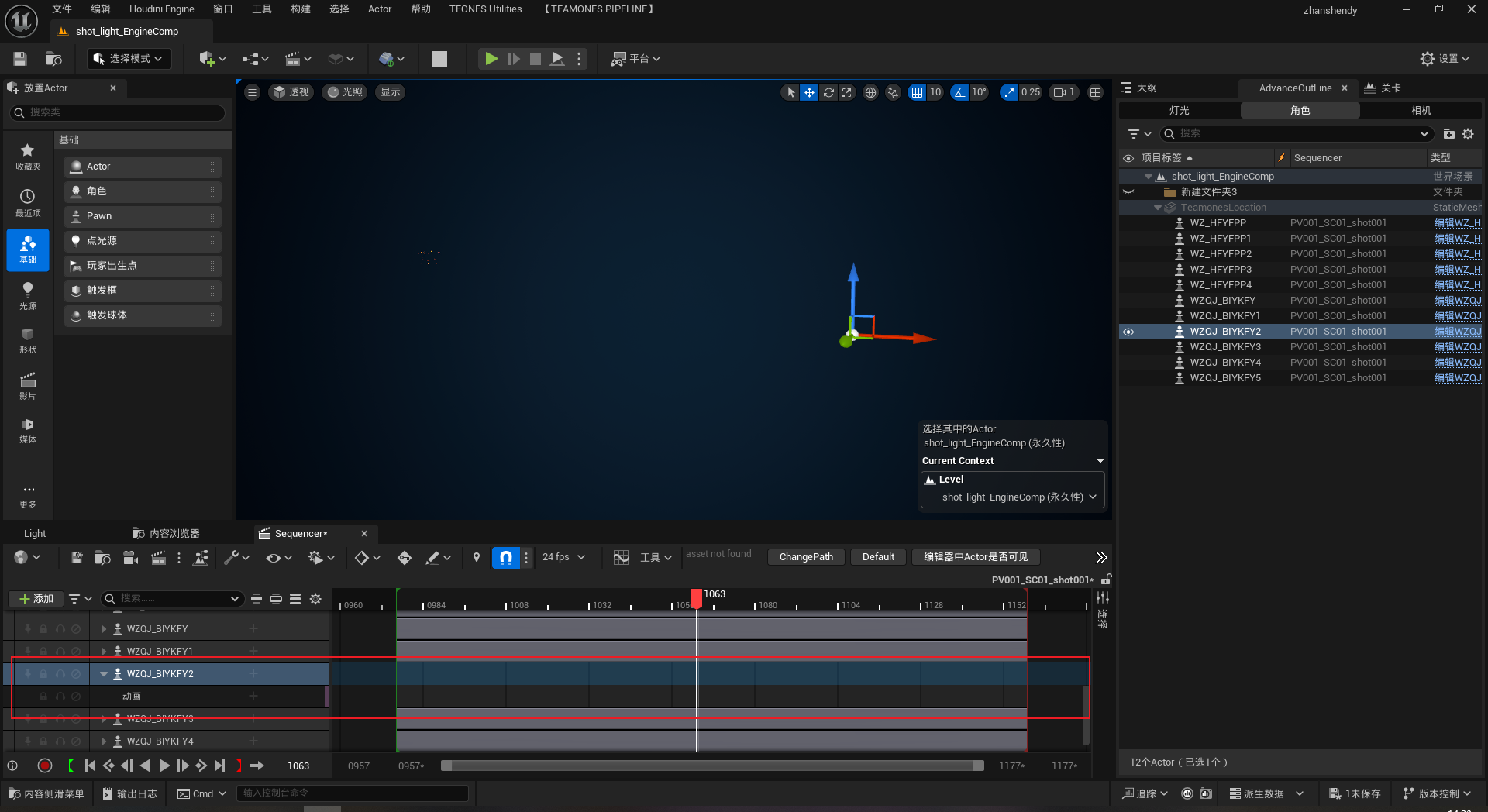This screenshot has width=1488, height=812.
Task: Click the Save icon in main toolbar
Action: pyautogui.click(x=20, y=59)
